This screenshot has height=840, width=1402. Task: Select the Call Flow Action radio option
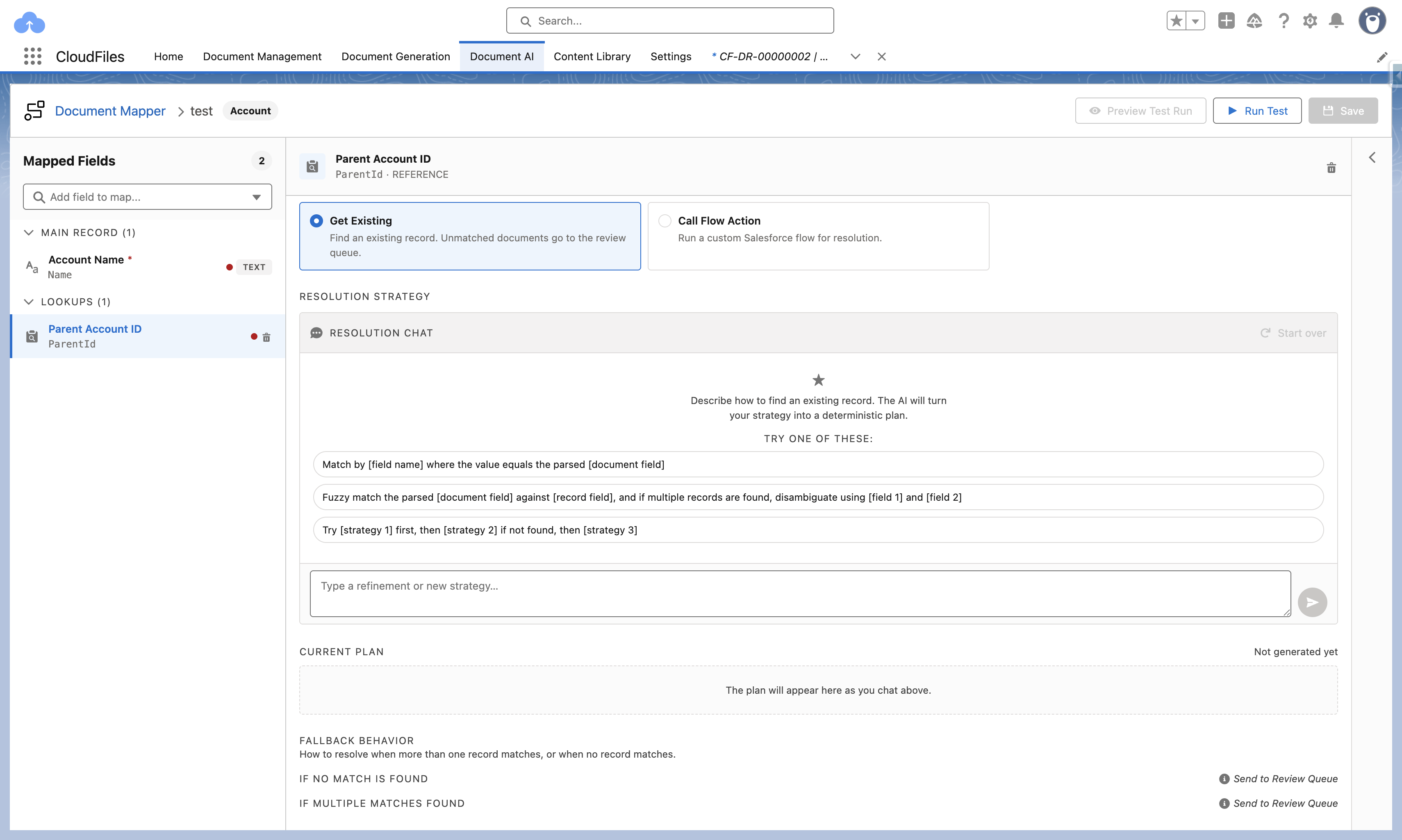(x=665, y=221)
